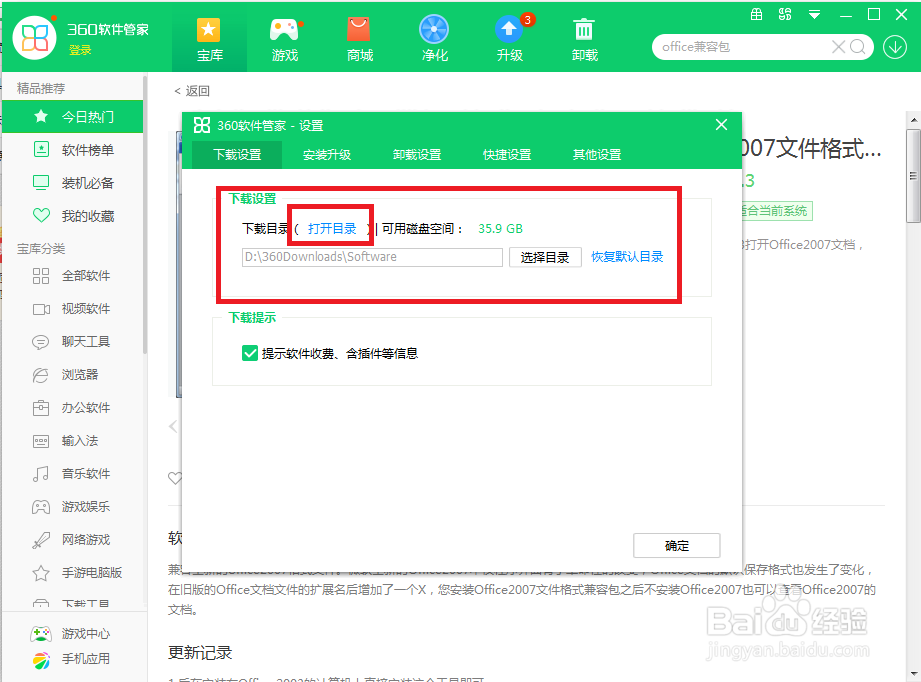Open the 升级 upgrade section
This screenshot has width=921, height=682.
[x=510, y=40]
